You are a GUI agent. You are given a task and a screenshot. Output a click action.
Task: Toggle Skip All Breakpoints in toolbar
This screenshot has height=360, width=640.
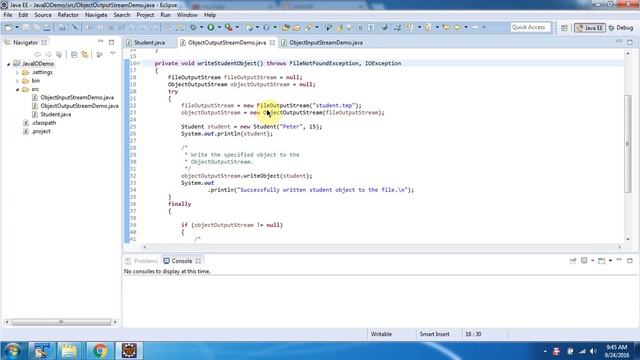tap(75, 27)
